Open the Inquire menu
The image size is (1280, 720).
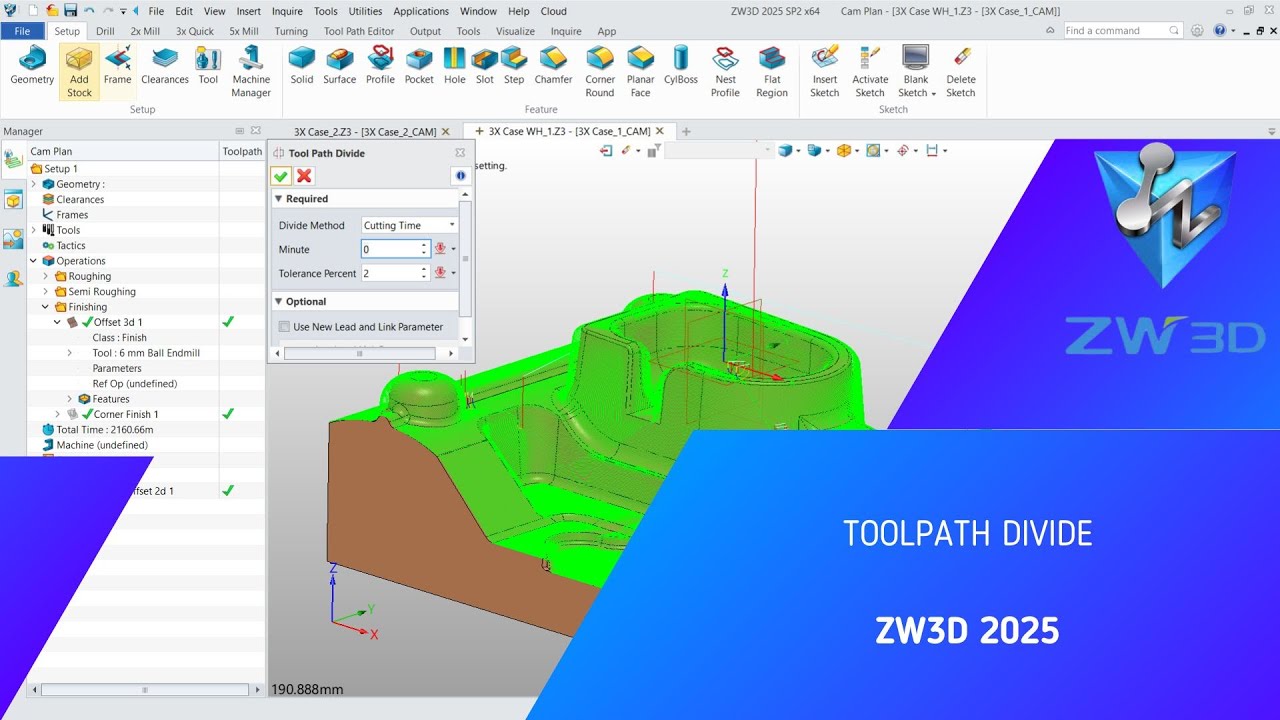click(x=287, y=11)
